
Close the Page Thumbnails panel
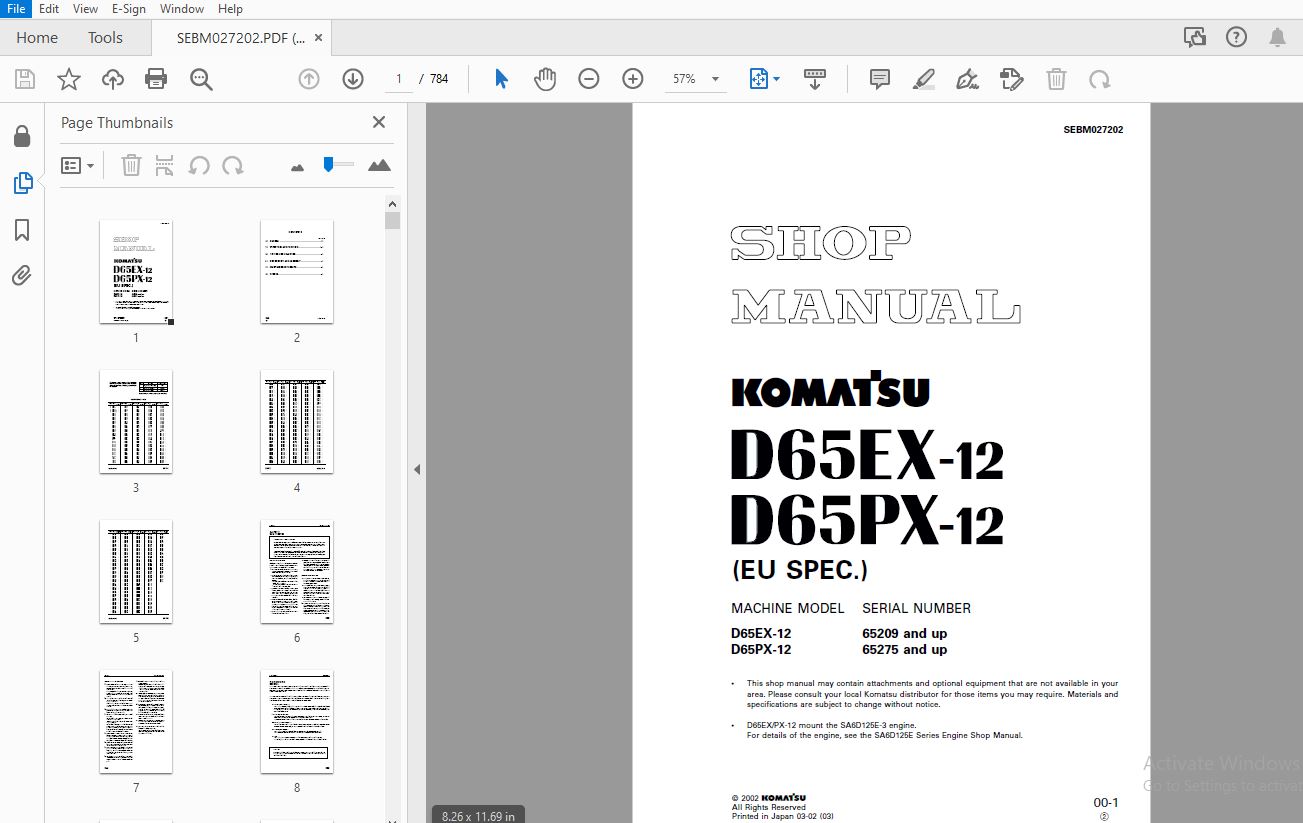379,122
